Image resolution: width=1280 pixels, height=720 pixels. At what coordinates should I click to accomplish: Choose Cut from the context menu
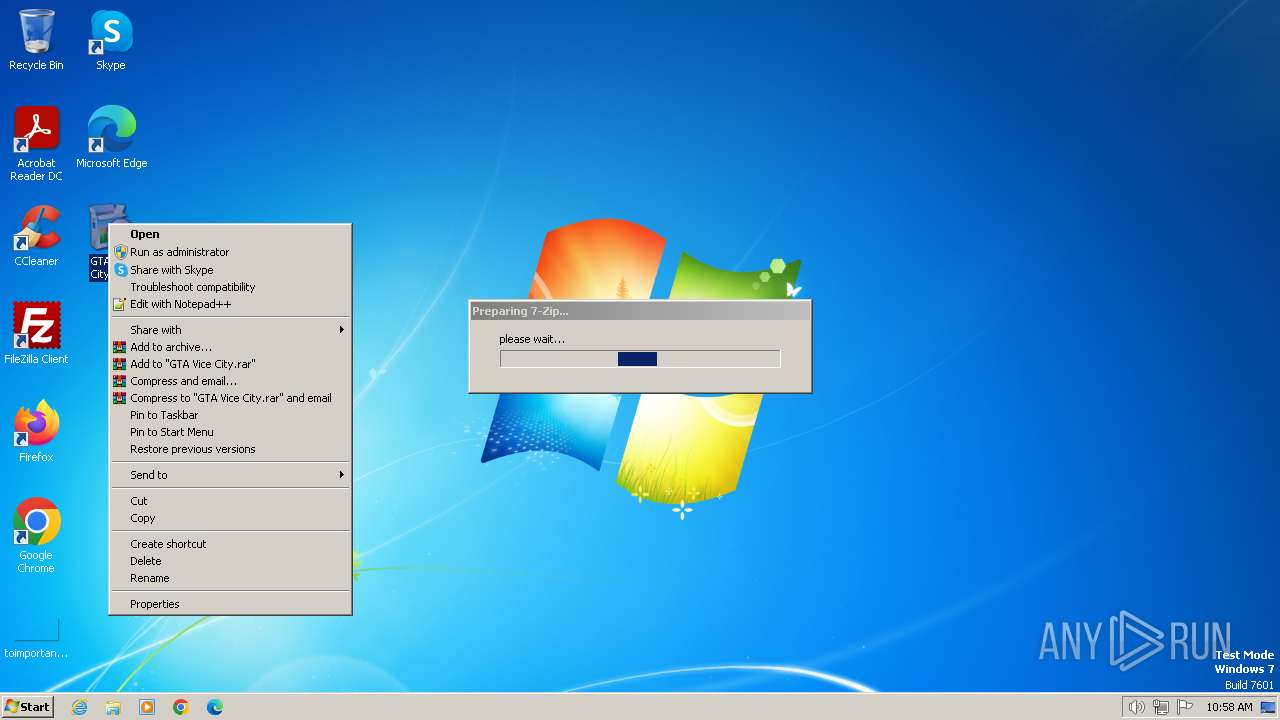pos(230,501)
